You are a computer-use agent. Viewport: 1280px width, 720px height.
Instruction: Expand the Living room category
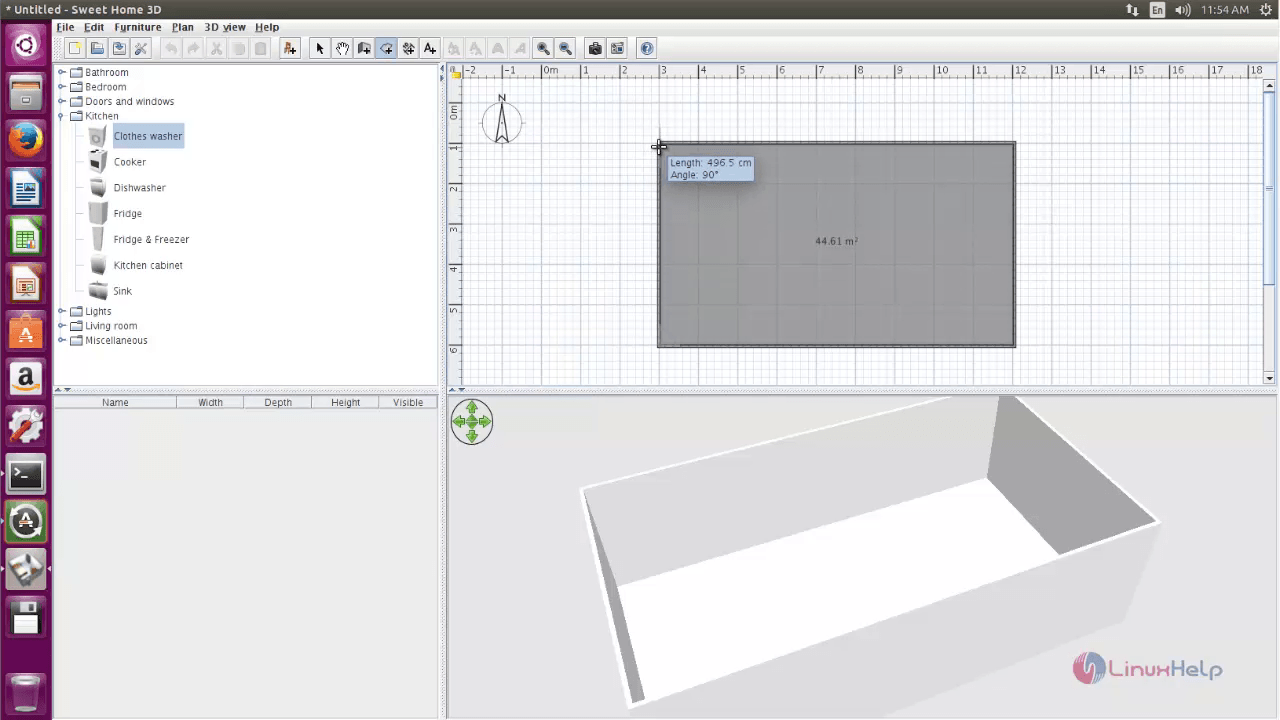pyautogui.click(x=62, y=326)
